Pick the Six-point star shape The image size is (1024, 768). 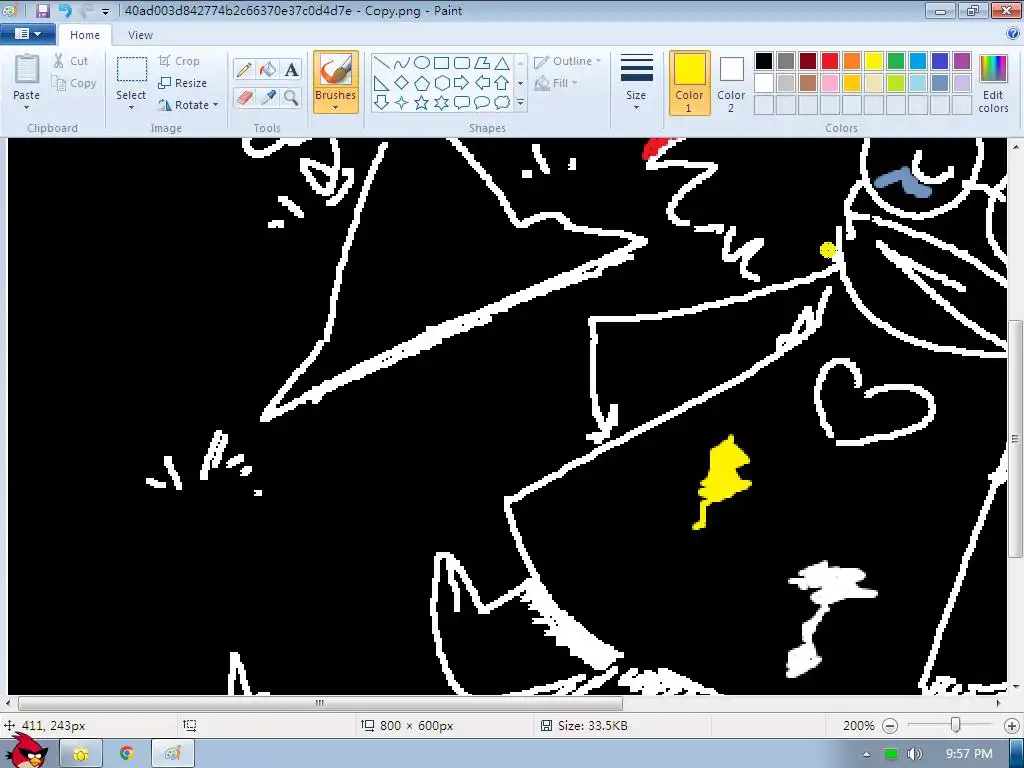(441, 103)
